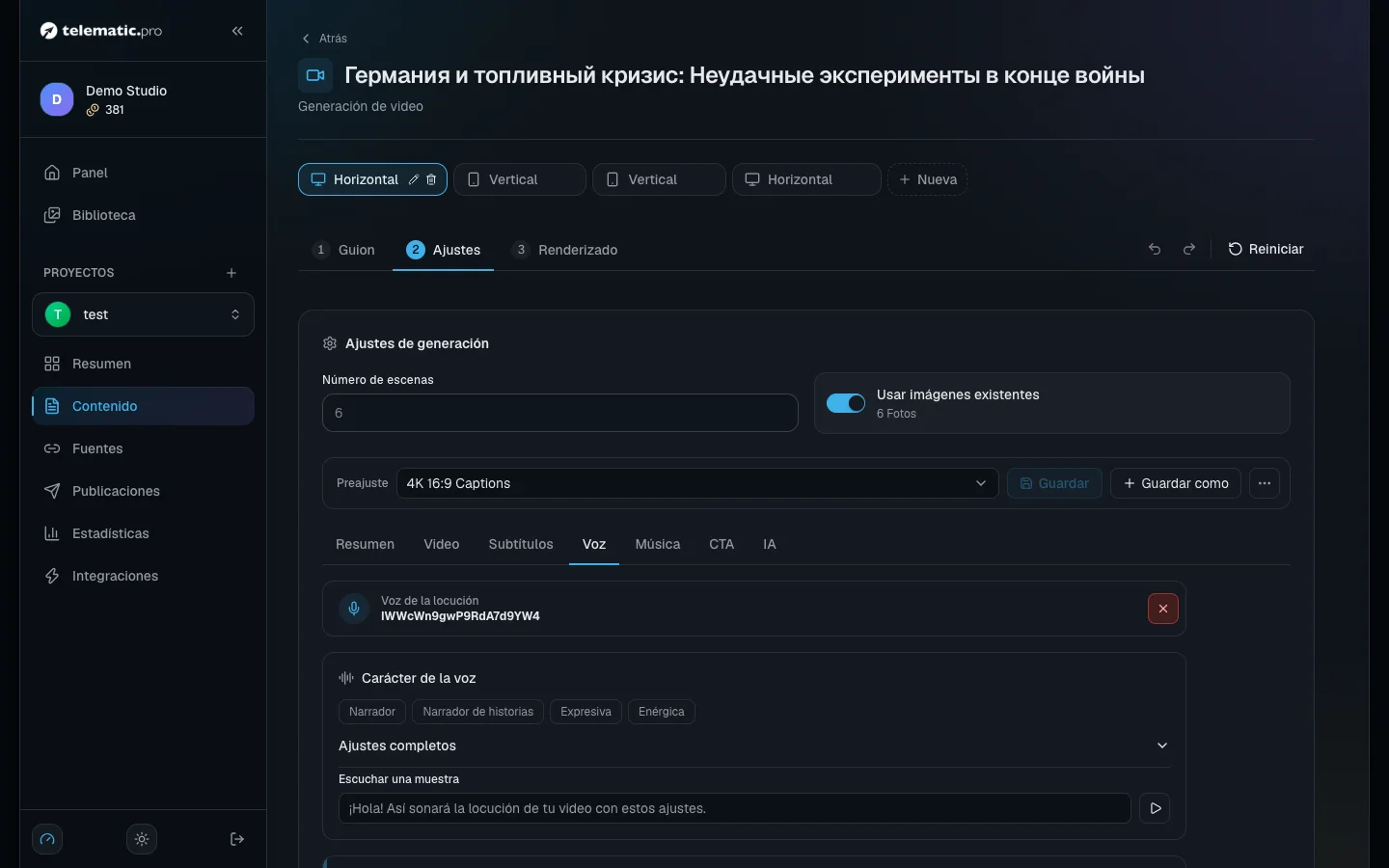Image resolution: width=1389 pixels, height=868 pixels.
Task: Add a new project with plus icon
Action: [231, 273]
